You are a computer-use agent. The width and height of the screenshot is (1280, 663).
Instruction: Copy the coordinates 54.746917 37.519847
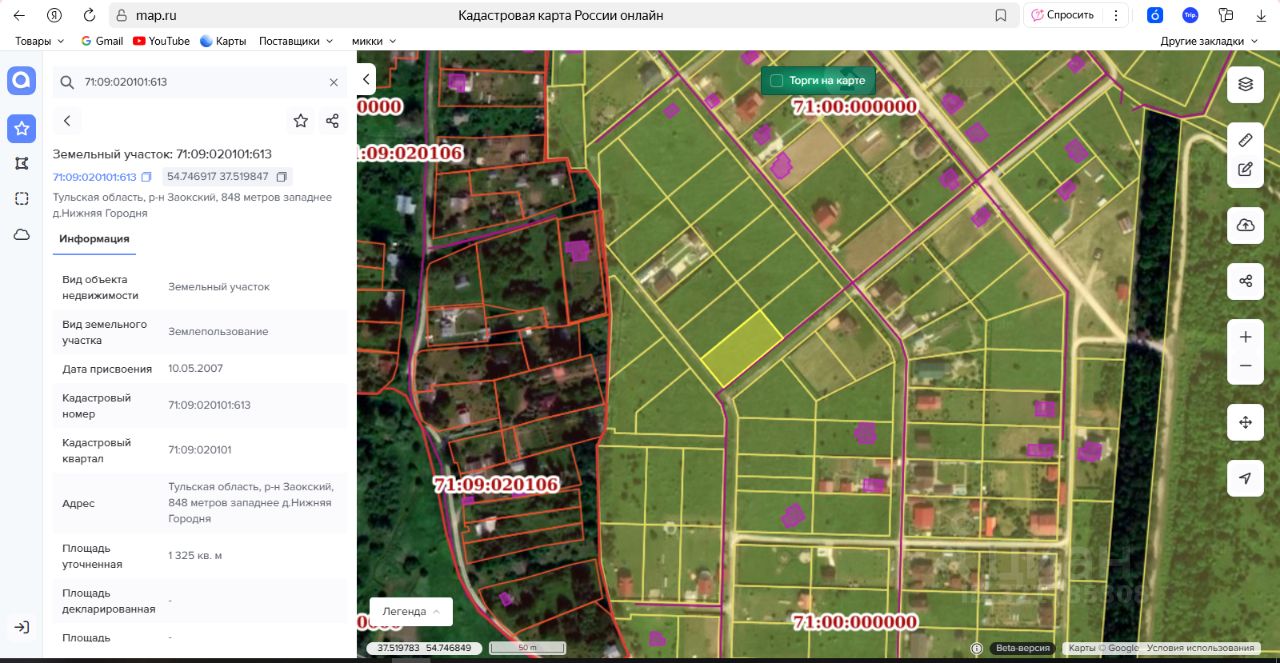pos(282,177)
